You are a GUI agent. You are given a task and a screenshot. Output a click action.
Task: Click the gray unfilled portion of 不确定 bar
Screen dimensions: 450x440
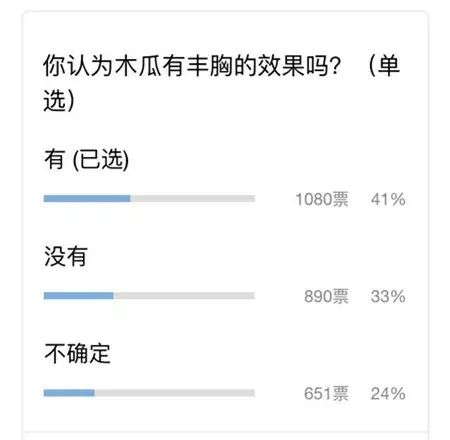coord(175,393)
